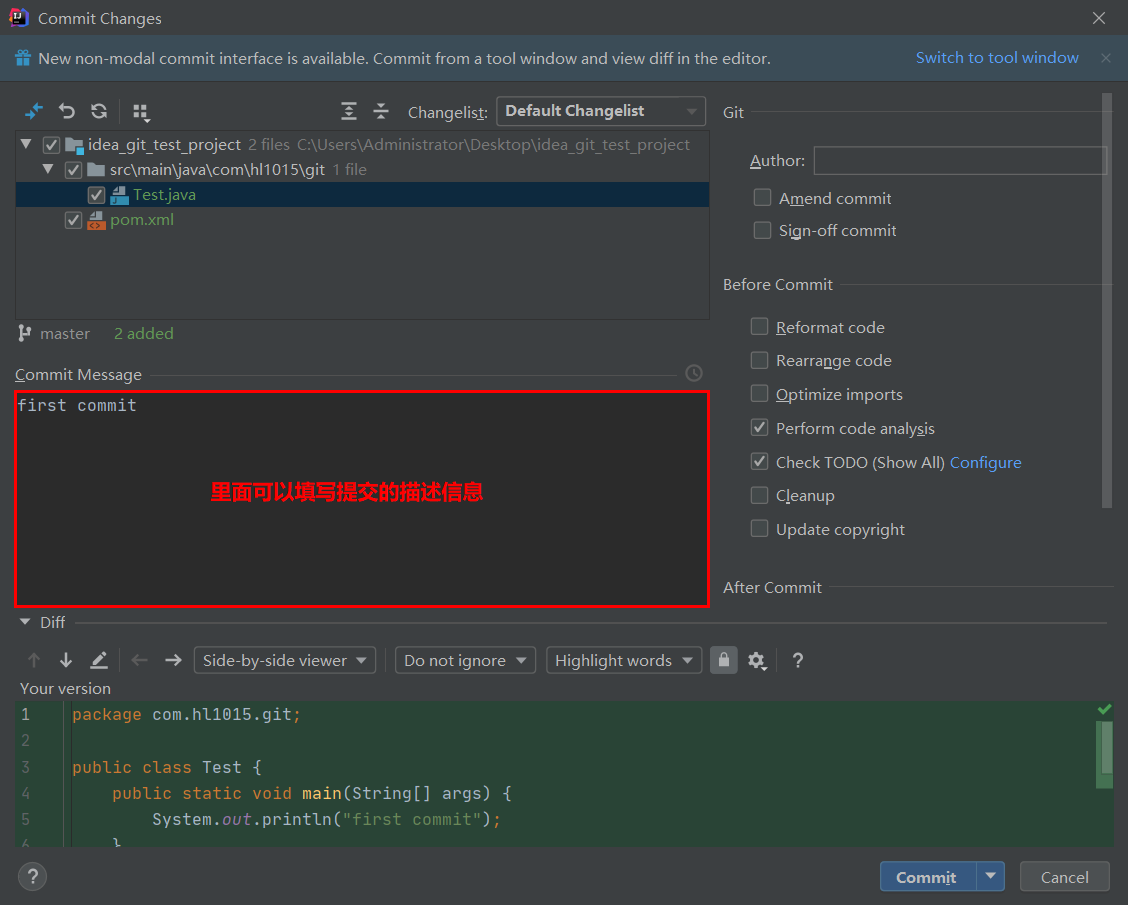Enable Update copyright checkbox
The height and width of the screenshot is (905, 1128).
point(759,529)
